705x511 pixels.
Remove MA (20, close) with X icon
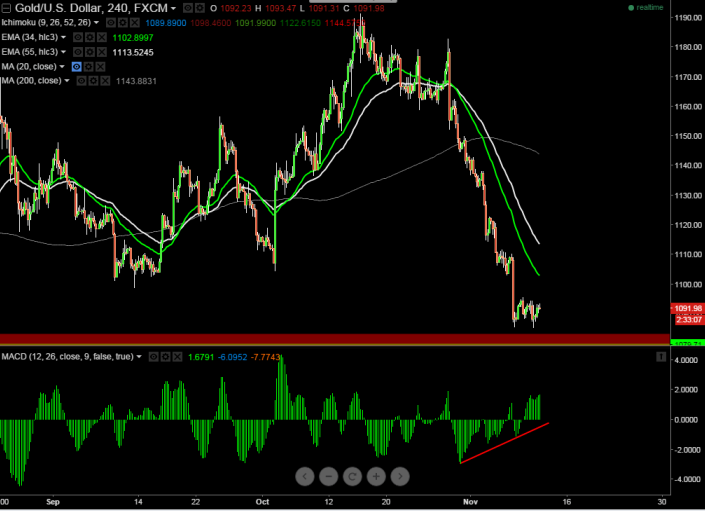pos(100,67)
